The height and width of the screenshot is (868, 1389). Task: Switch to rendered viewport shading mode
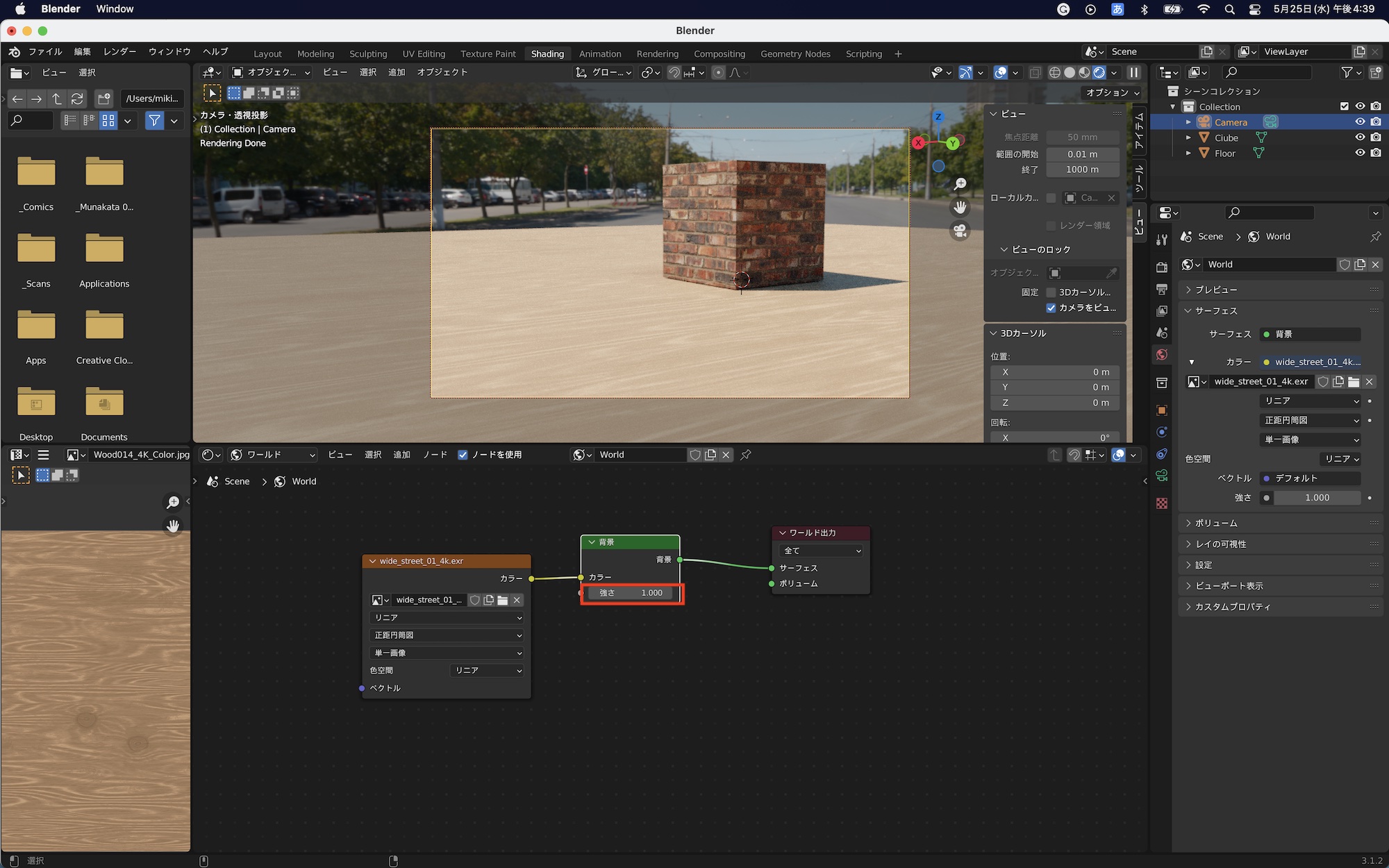point(1099,72)
